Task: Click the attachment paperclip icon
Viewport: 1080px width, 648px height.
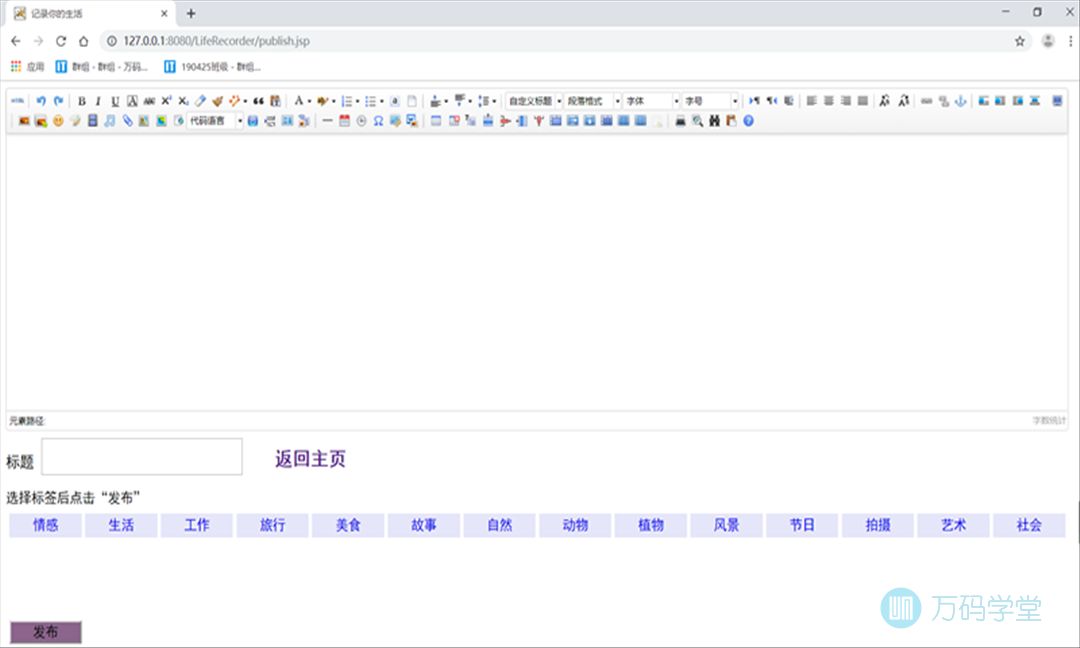Action: pos(127,121)
